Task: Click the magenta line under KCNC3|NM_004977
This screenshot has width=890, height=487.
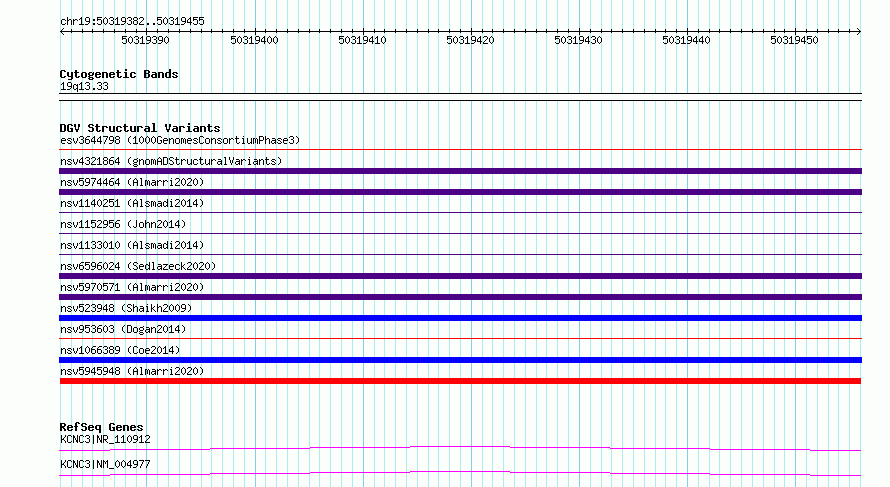Action: coord(460,473)
